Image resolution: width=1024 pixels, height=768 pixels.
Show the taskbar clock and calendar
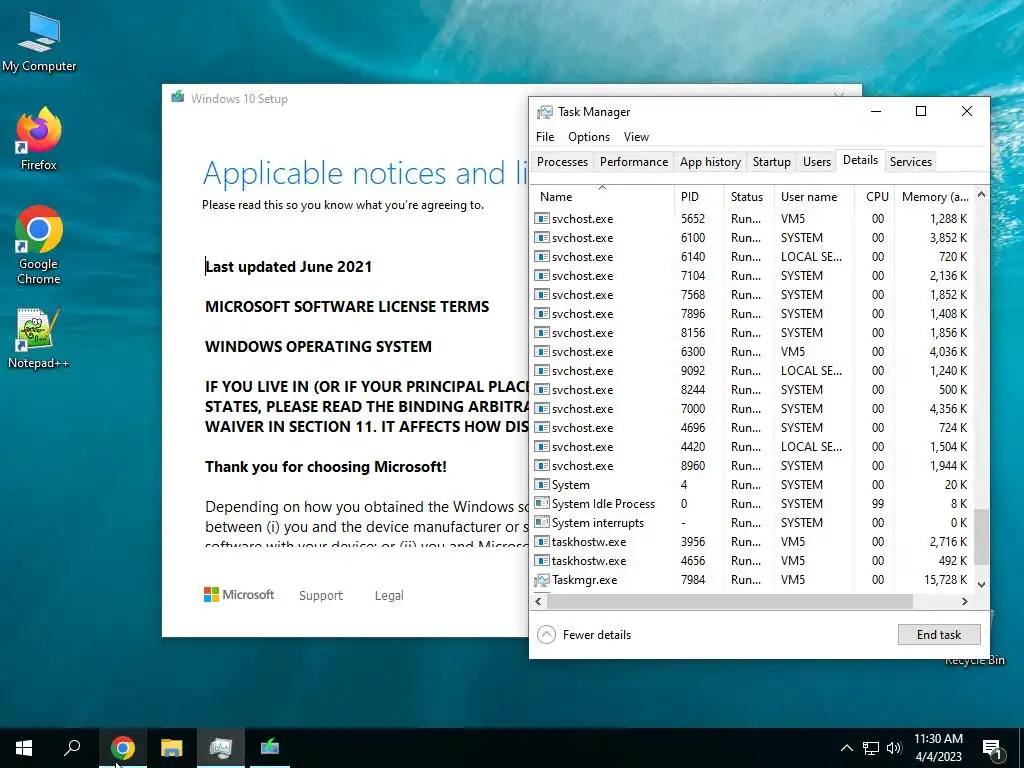(x=938, y=748)
